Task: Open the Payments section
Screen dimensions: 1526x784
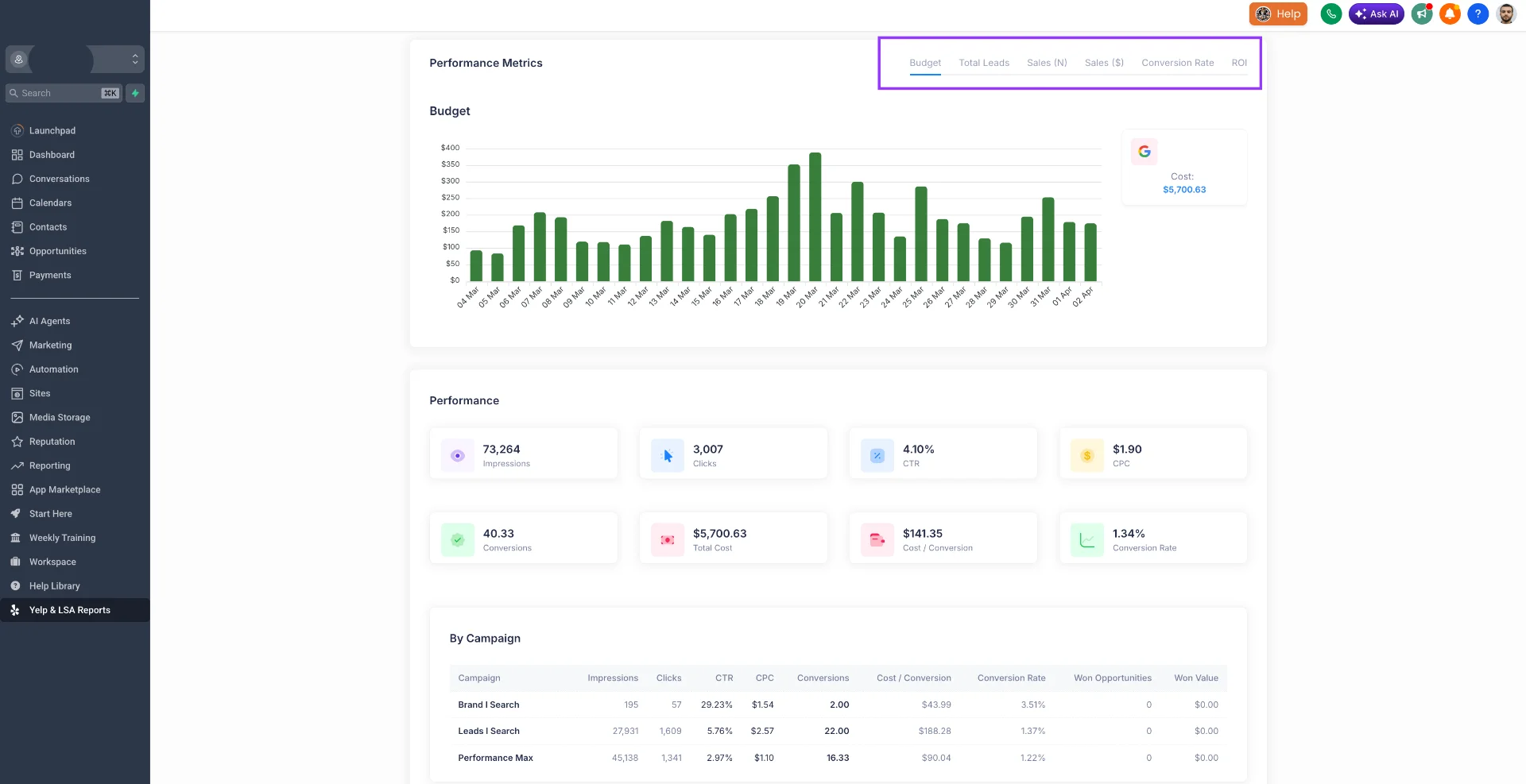Action: [x=50, y=275]
